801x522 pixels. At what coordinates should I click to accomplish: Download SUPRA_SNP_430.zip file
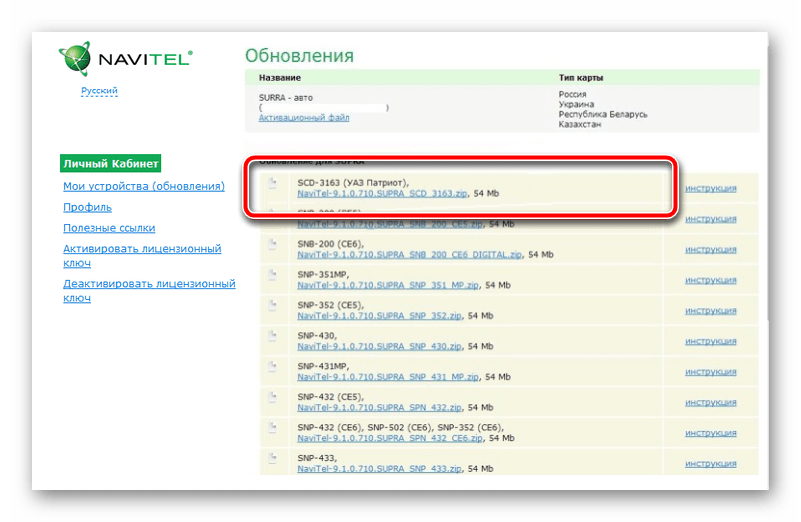[380, 346]
